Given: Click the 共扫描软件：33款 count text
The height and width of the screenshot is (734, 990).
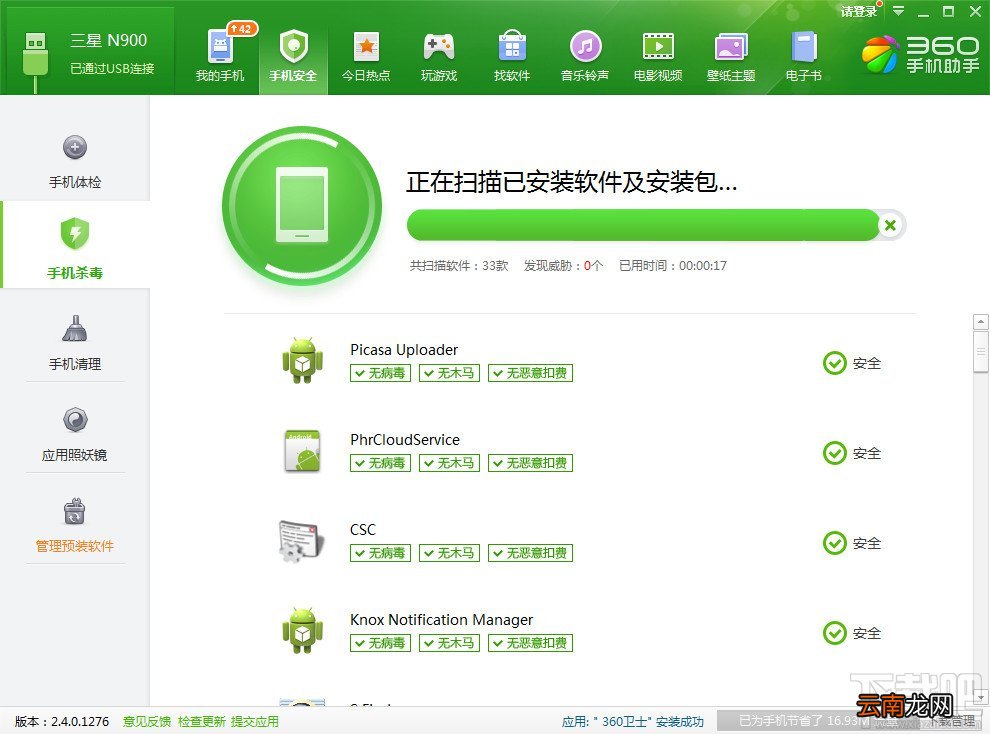Looking at the screenshot, I should (x=459, y=266).
